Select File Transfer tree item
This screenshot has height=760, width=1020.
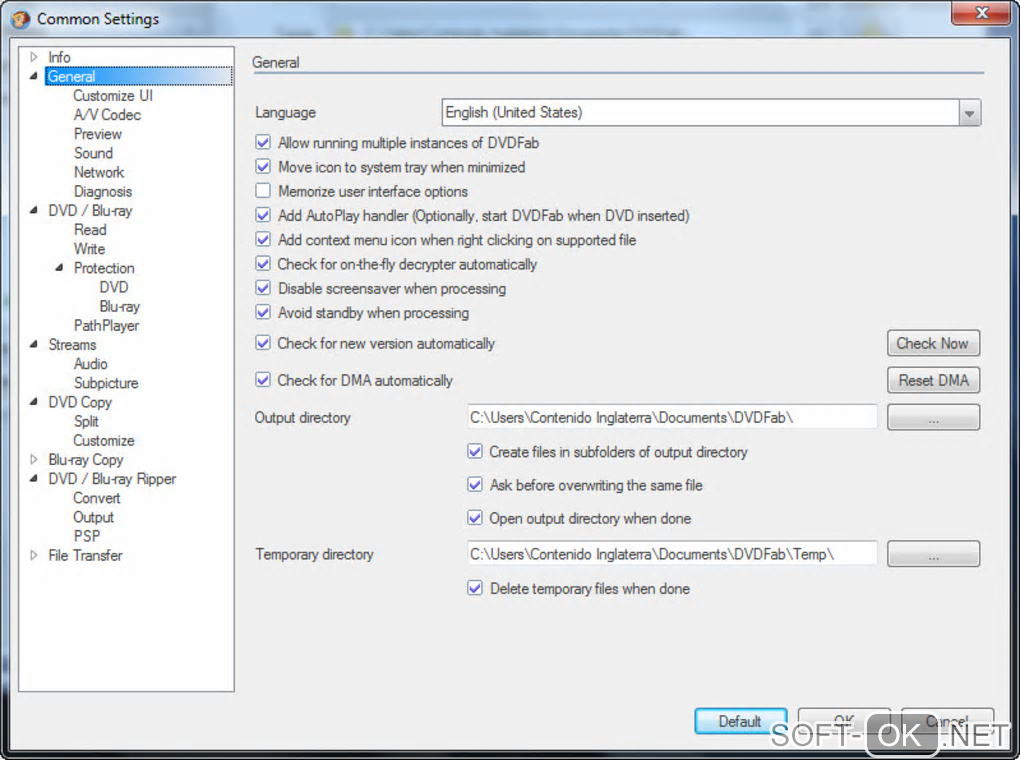point(85,555)
